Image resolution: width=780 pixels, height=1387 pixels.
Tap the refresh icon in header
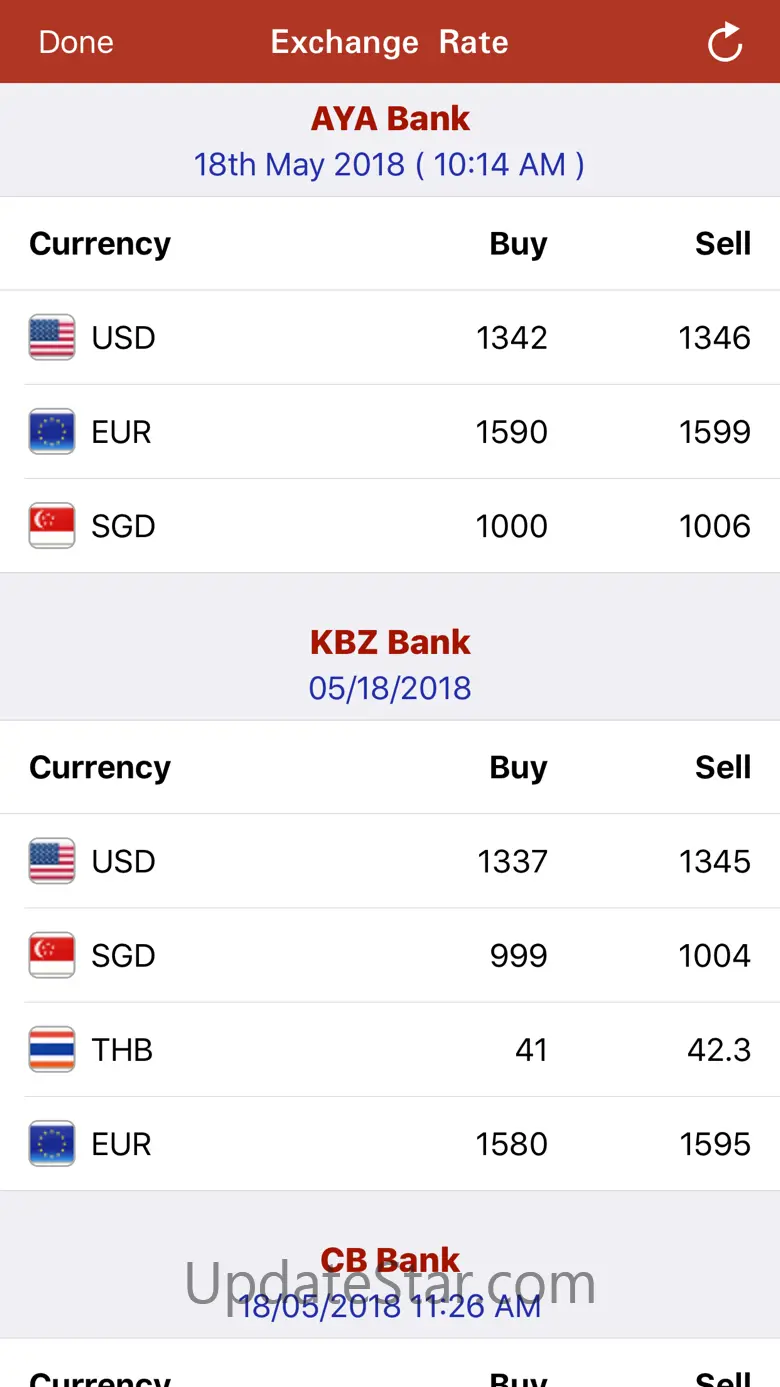point(724,43)
